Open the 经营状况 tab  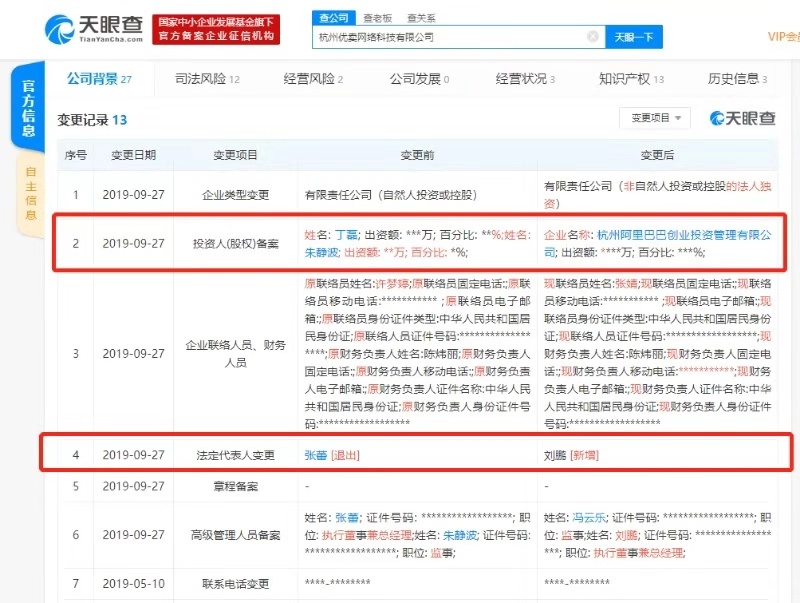pos(525,79)
